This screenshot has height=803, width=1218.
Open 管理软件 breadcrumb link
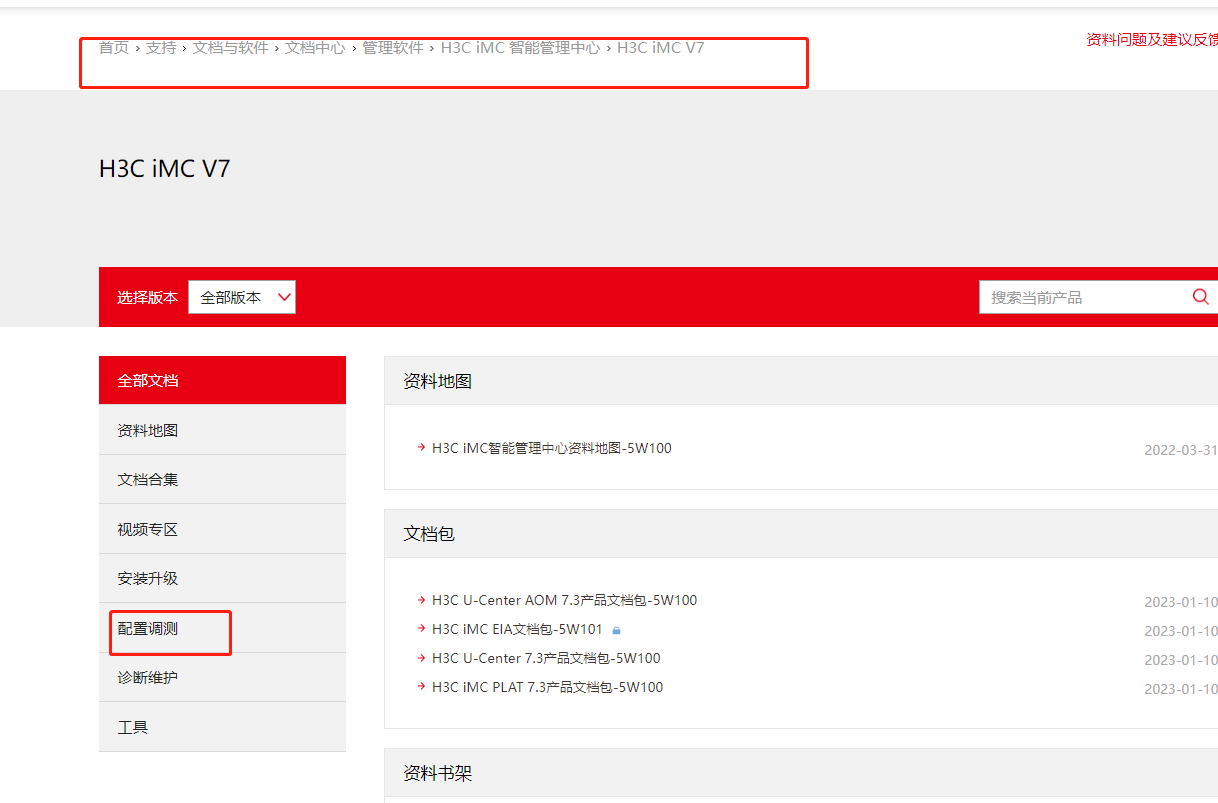pyautogui.click(x=392, y=47)
